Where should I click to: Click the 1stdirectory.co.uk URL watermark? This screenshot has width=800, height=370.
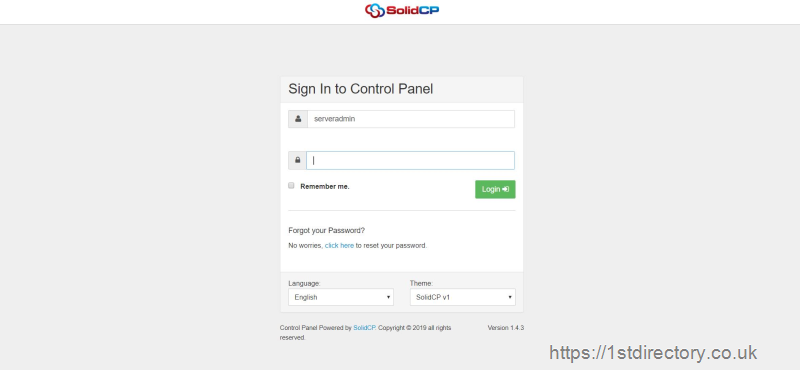pos(653,353)
